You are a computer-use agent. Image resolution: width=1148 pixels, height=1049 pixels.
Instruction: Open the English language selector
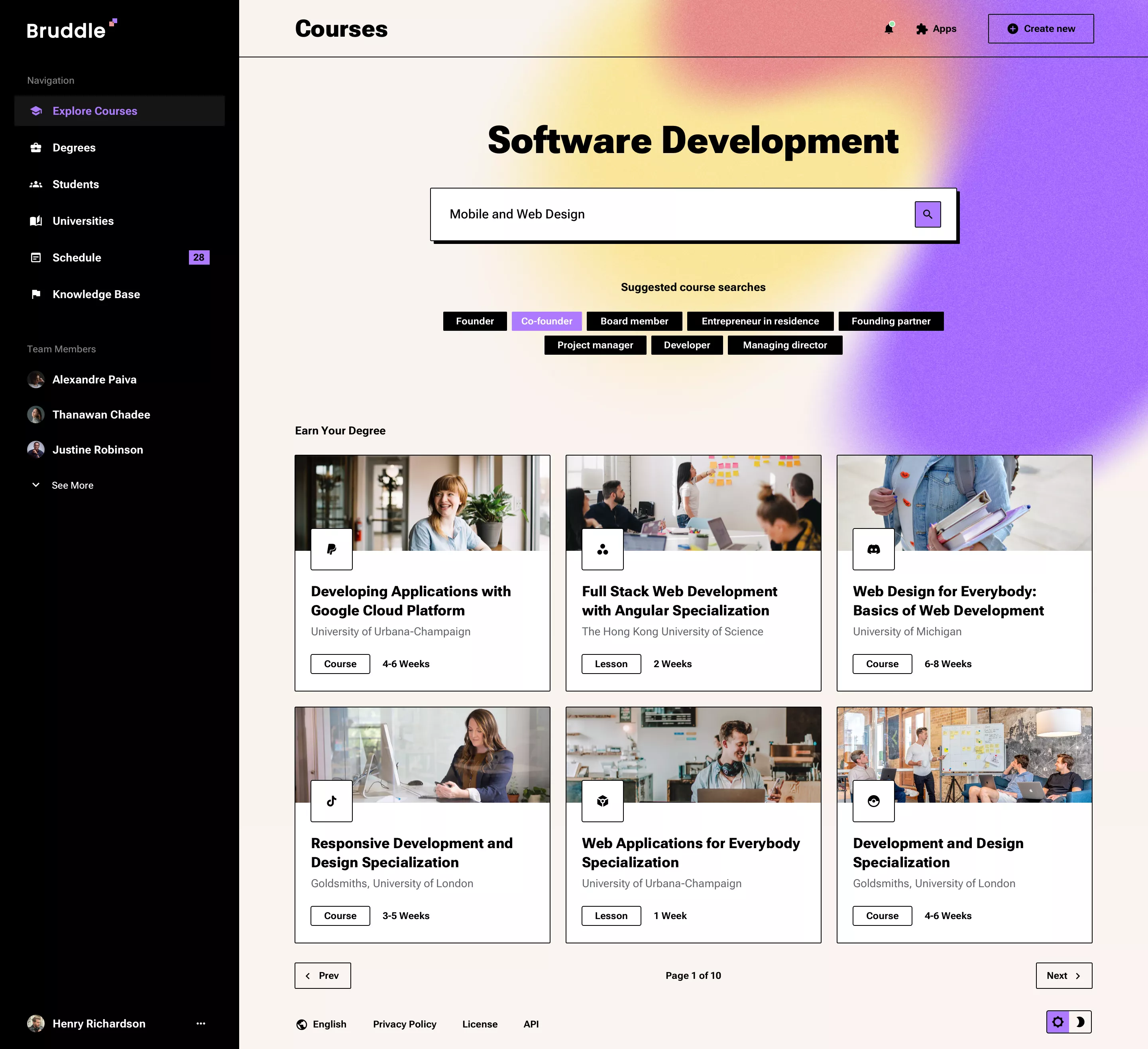coord(329,1023)
